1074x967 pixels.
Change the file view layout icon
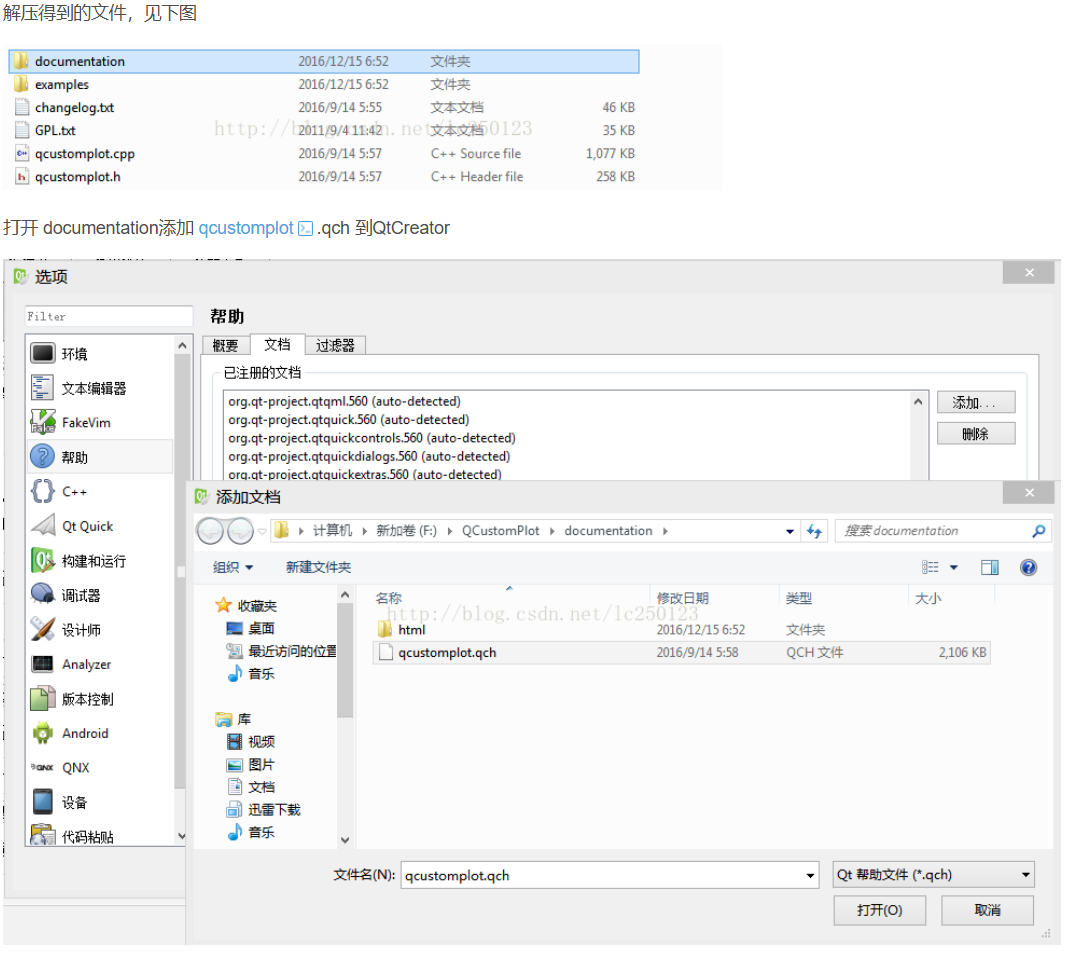930,567
